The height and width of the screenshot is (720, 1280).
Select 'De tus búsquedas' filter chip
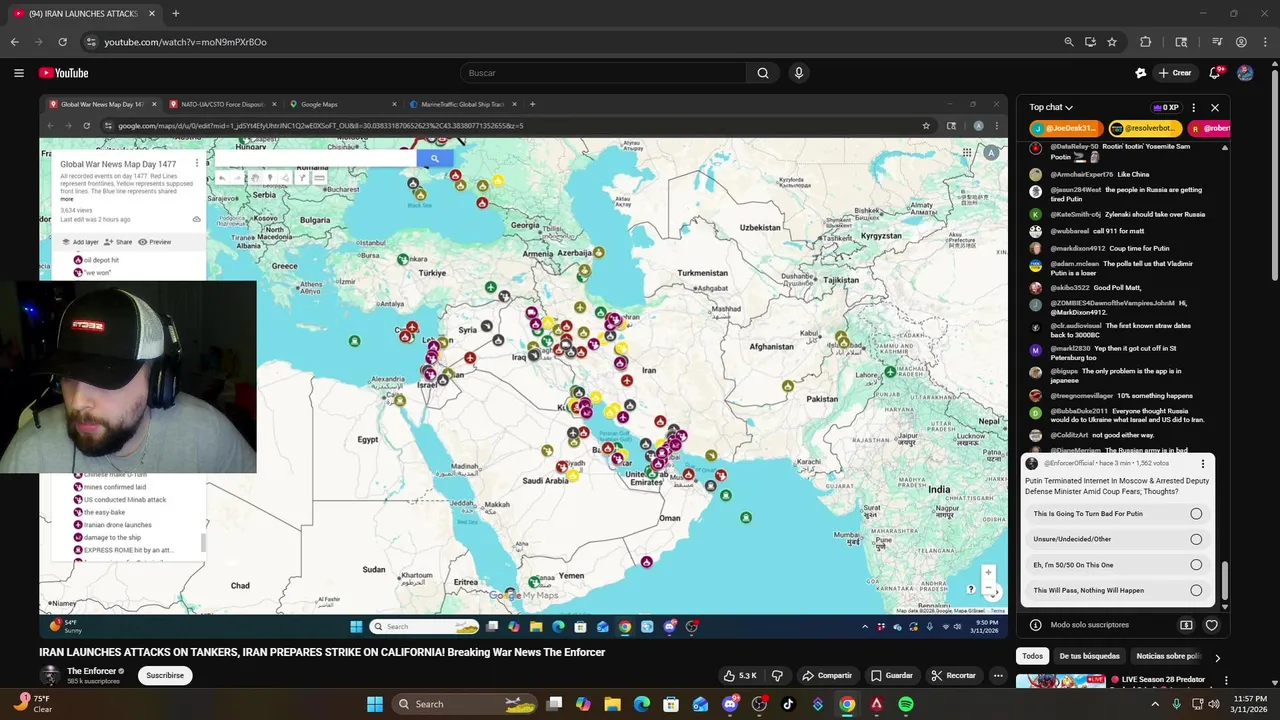pyautogui.click(x=1089, y=656)
